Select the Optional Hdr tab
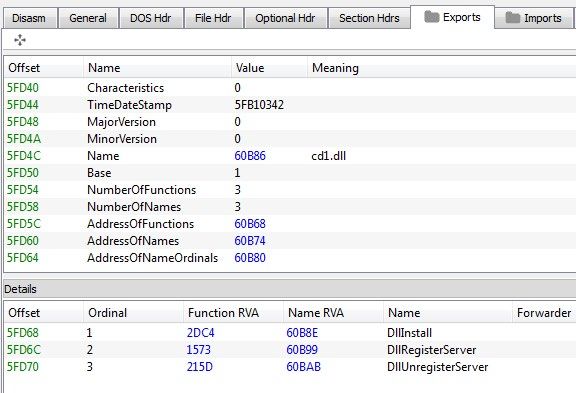 [285, 18]
